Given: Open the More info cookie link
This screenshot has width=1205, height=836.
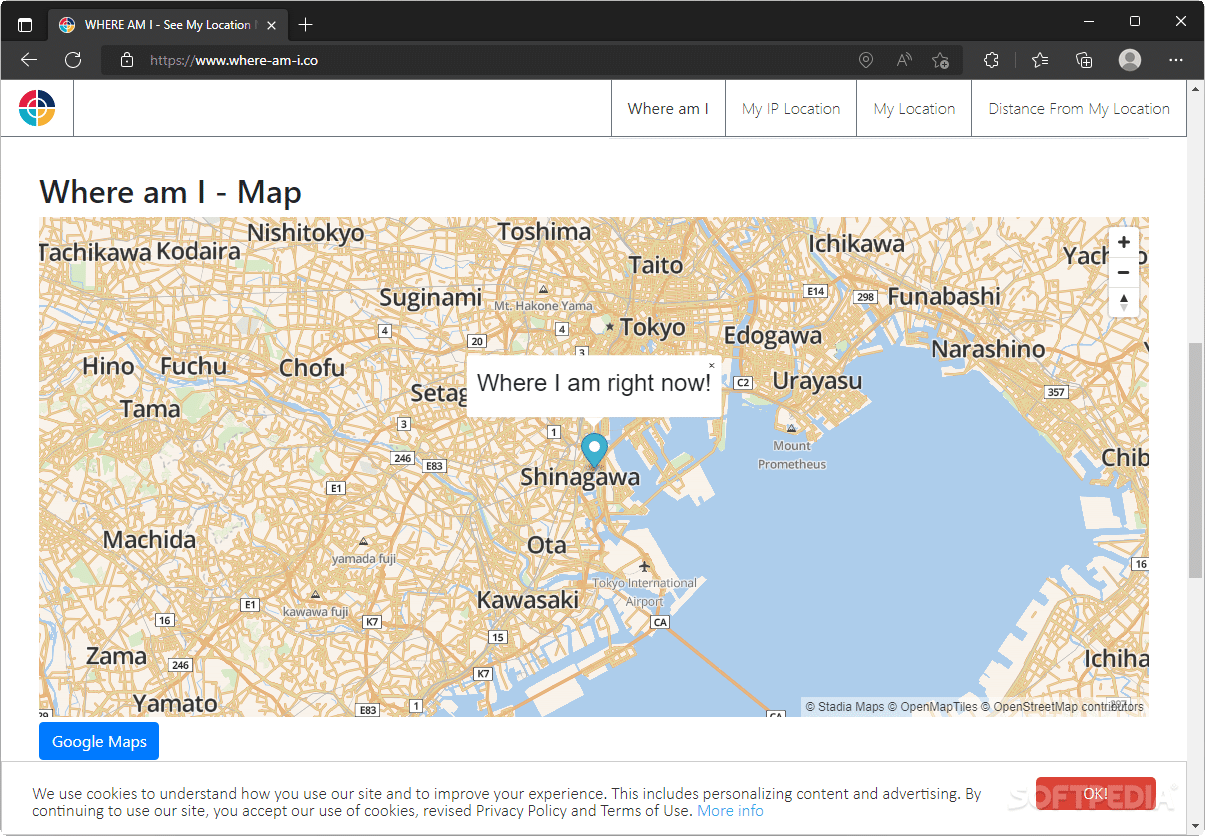Looking at the screenshot, I should click(730, 811).
